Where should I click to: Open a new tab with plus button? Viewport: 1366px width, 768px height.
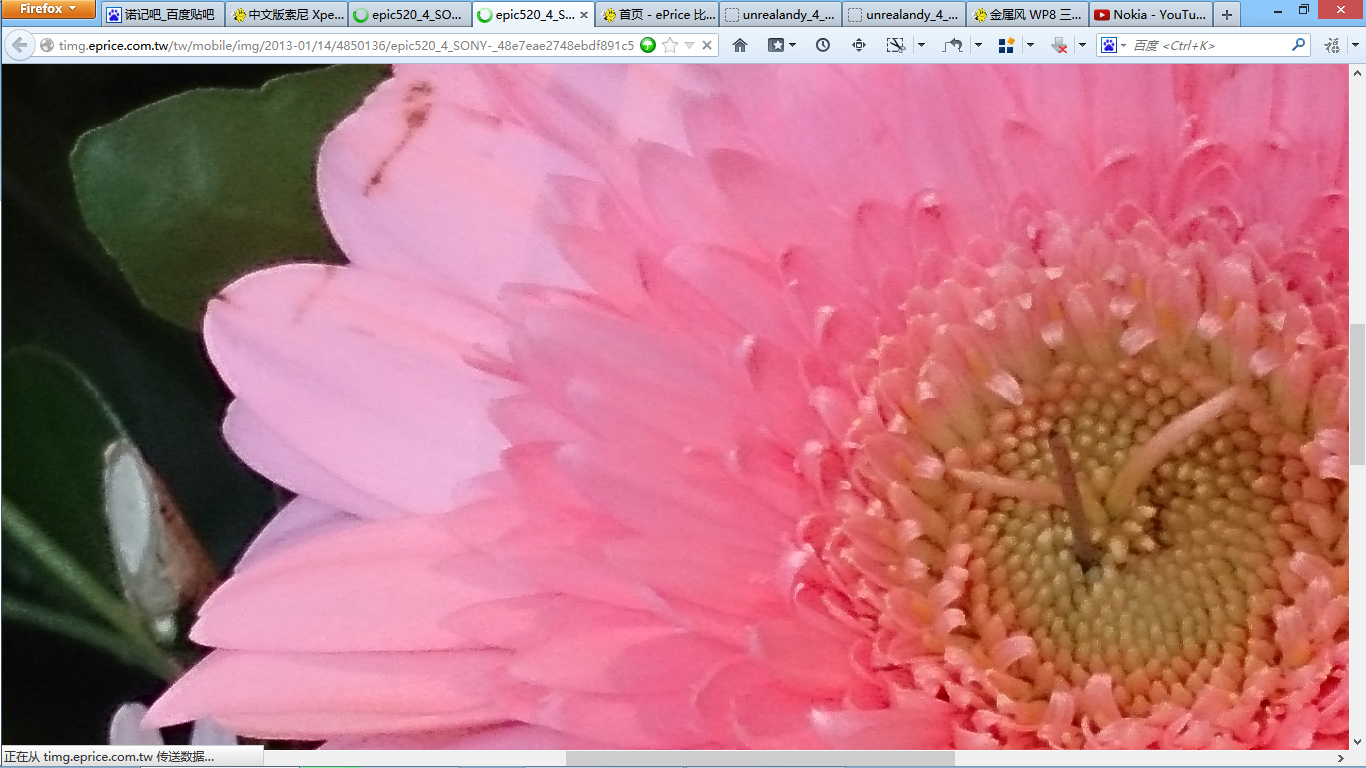click(x=1227, y=15)
